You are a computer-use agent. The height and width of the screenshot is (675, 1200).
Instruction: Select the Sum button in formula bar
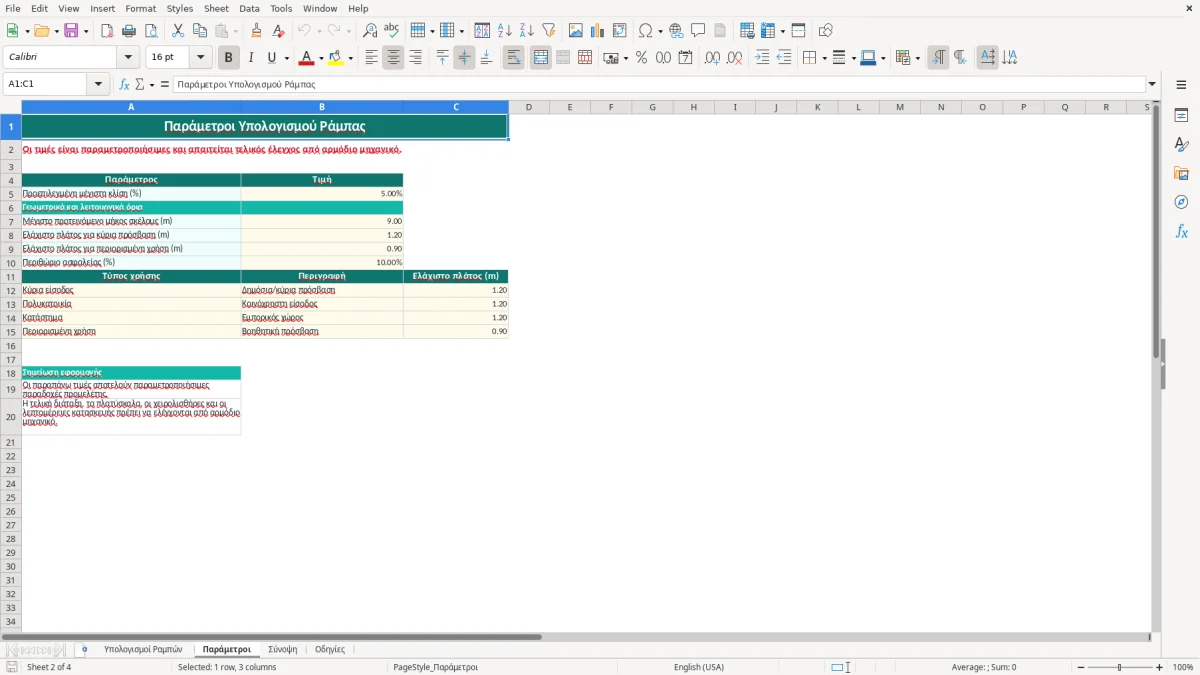(140, 84)
